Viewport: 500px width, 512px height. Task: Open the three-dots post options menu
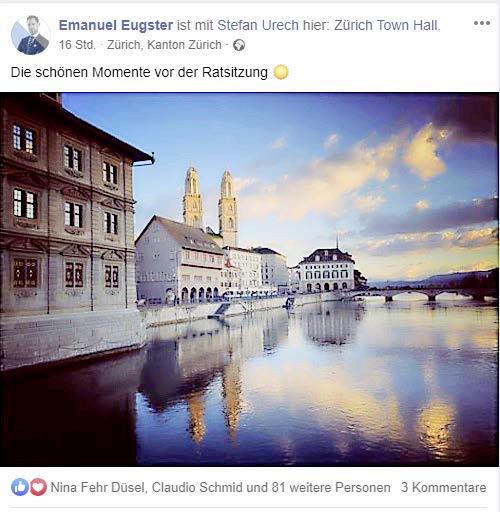[x=482, y=23]
